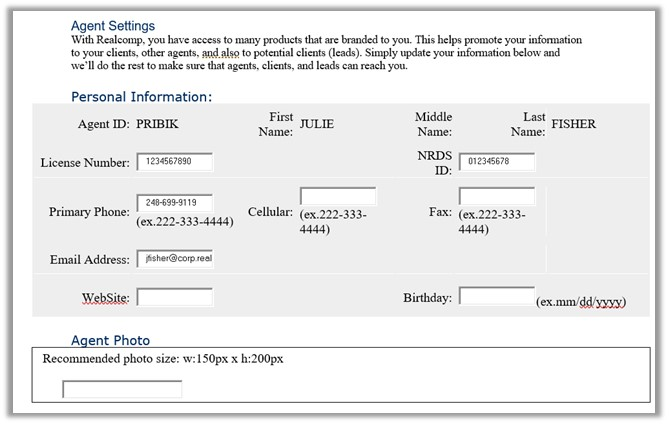The width and height of the screenshot is (669, 424).
Task: Click the ex.mm/dd/yyyy format hint
Action: tap(581, 302)
